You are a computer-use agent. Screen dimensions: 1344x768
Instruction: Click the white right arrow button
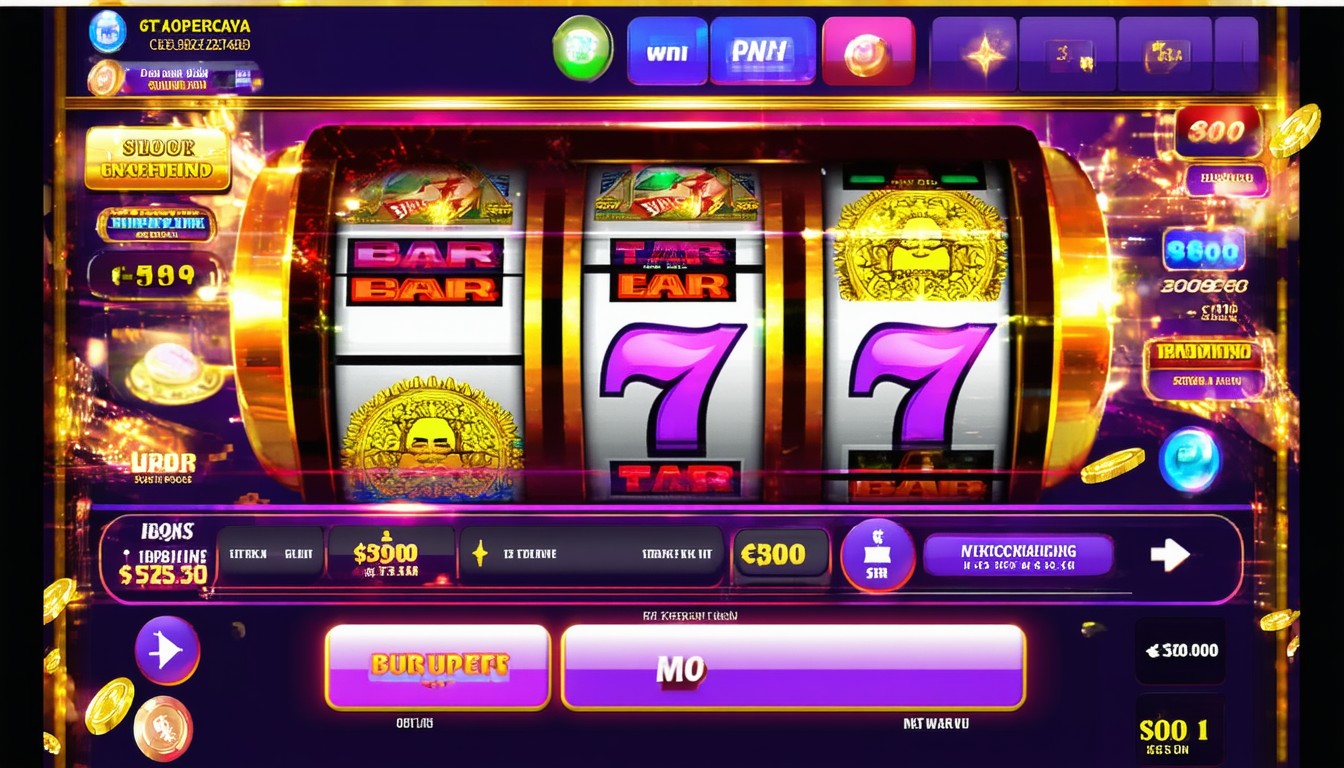point(1170,555)
